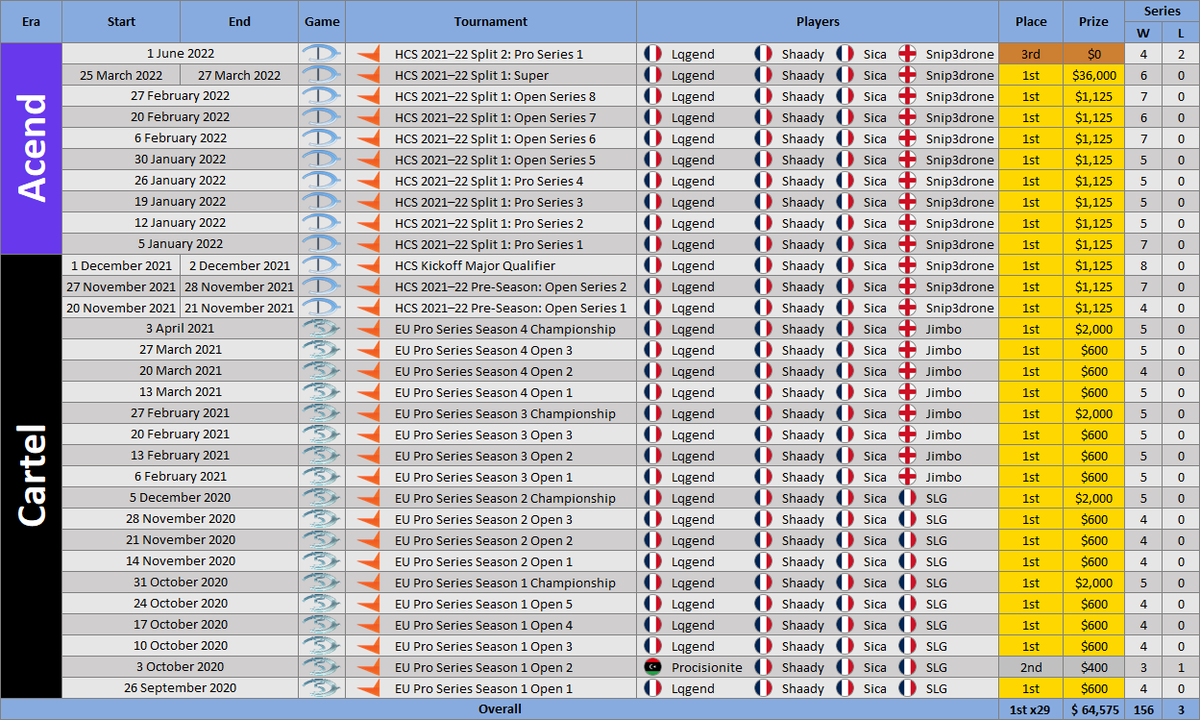Screen dimensions: 1200x720
Task: Click the orange icon beside EU Pro Series Season 2 Open 1
Action: click(368, 561)
